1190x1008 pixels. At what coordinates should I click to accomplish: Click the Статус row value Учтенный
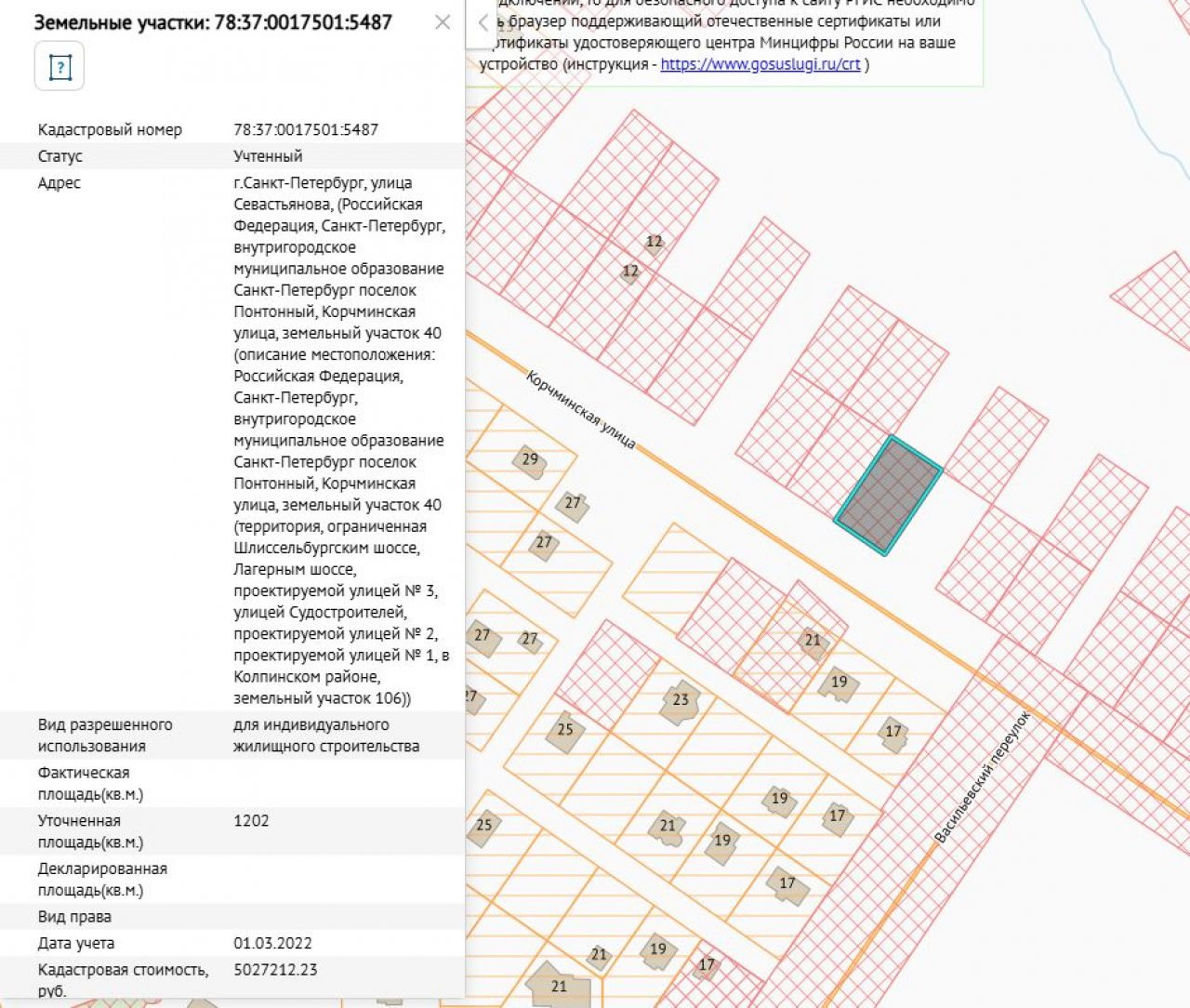(268, 156)
